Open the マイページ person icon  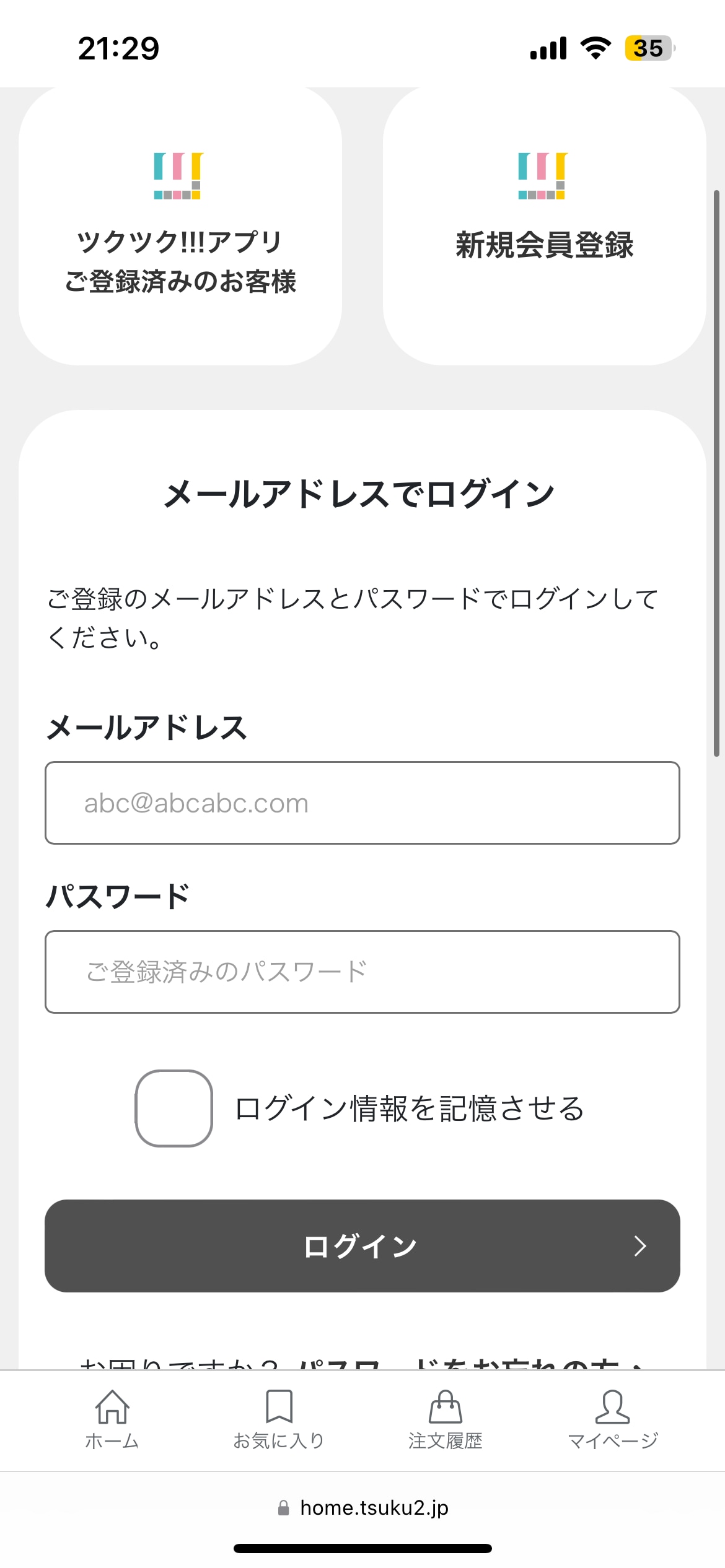coord(612,1407)
